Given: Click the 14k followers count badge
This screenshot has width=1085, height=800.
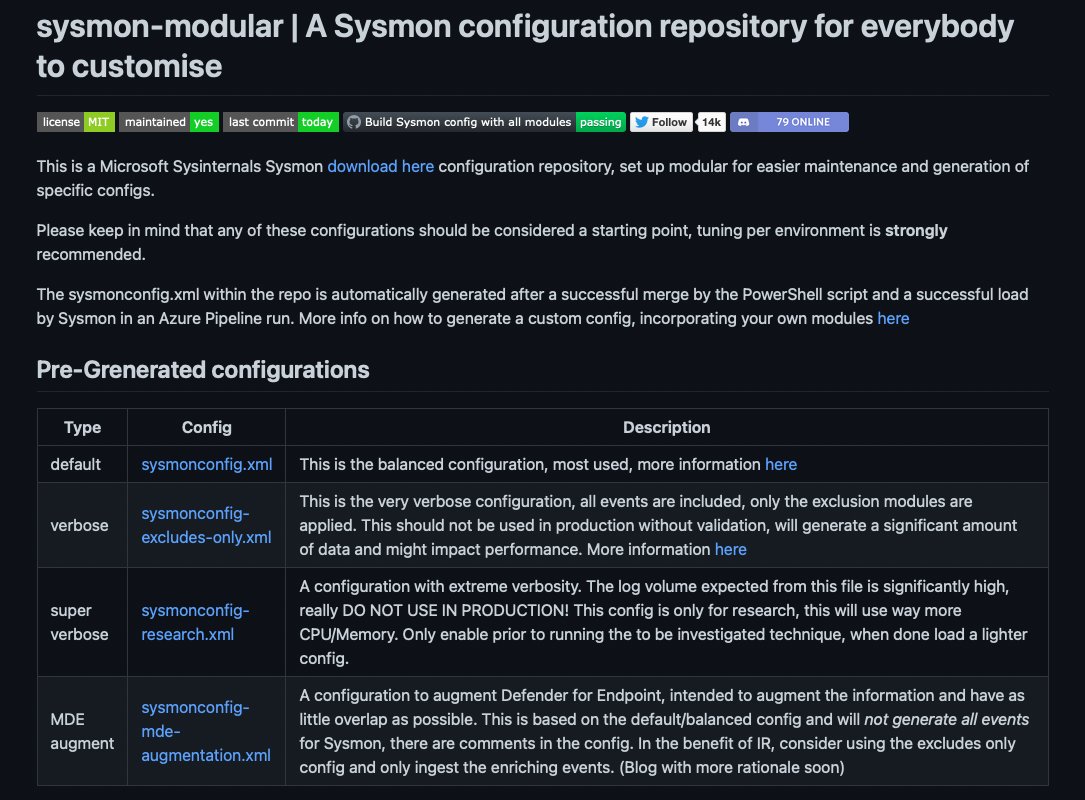Looking at the screenshot, I should click(x=711, y=122).
